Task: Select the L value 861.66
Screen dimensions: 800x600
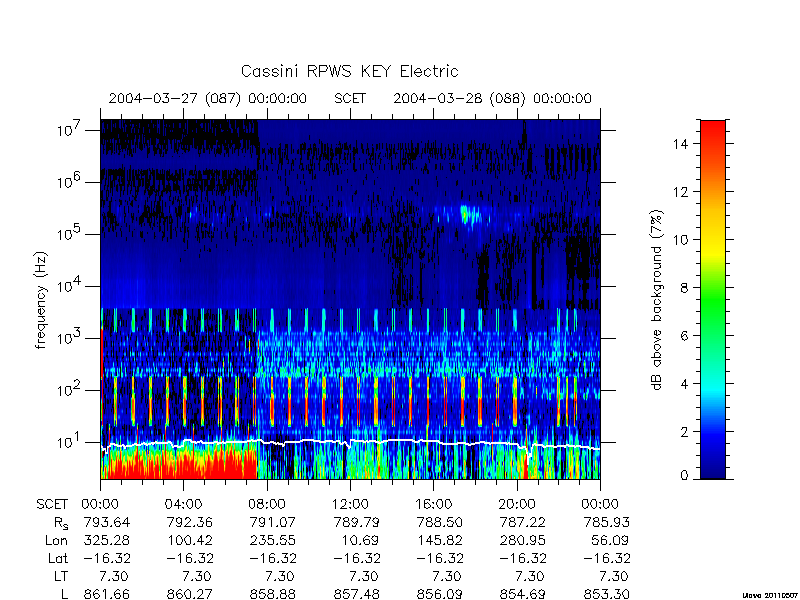Action: coord(107,594)
